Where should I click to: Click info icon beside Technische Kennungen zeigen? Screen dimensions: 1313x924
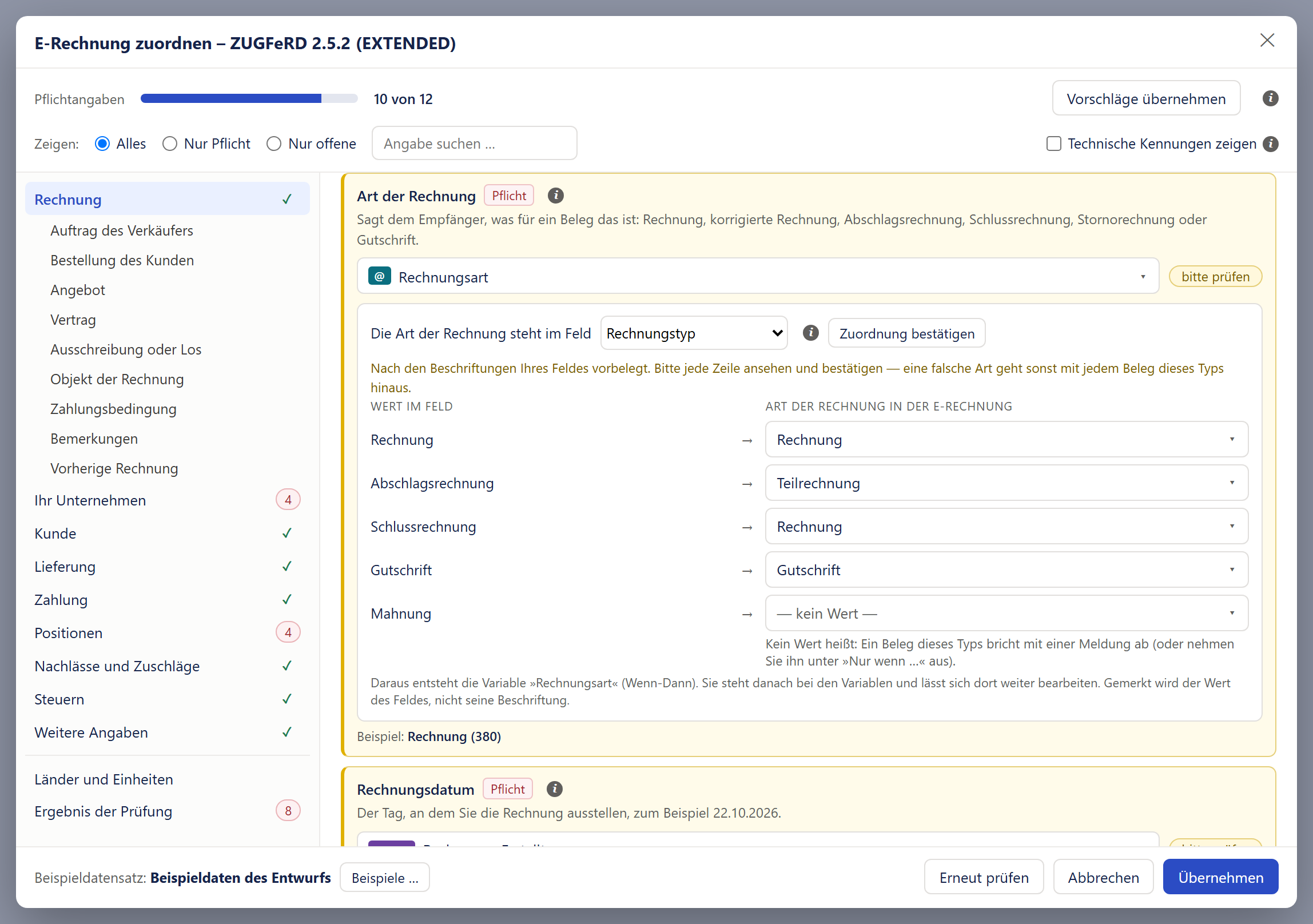[1270, 144]
